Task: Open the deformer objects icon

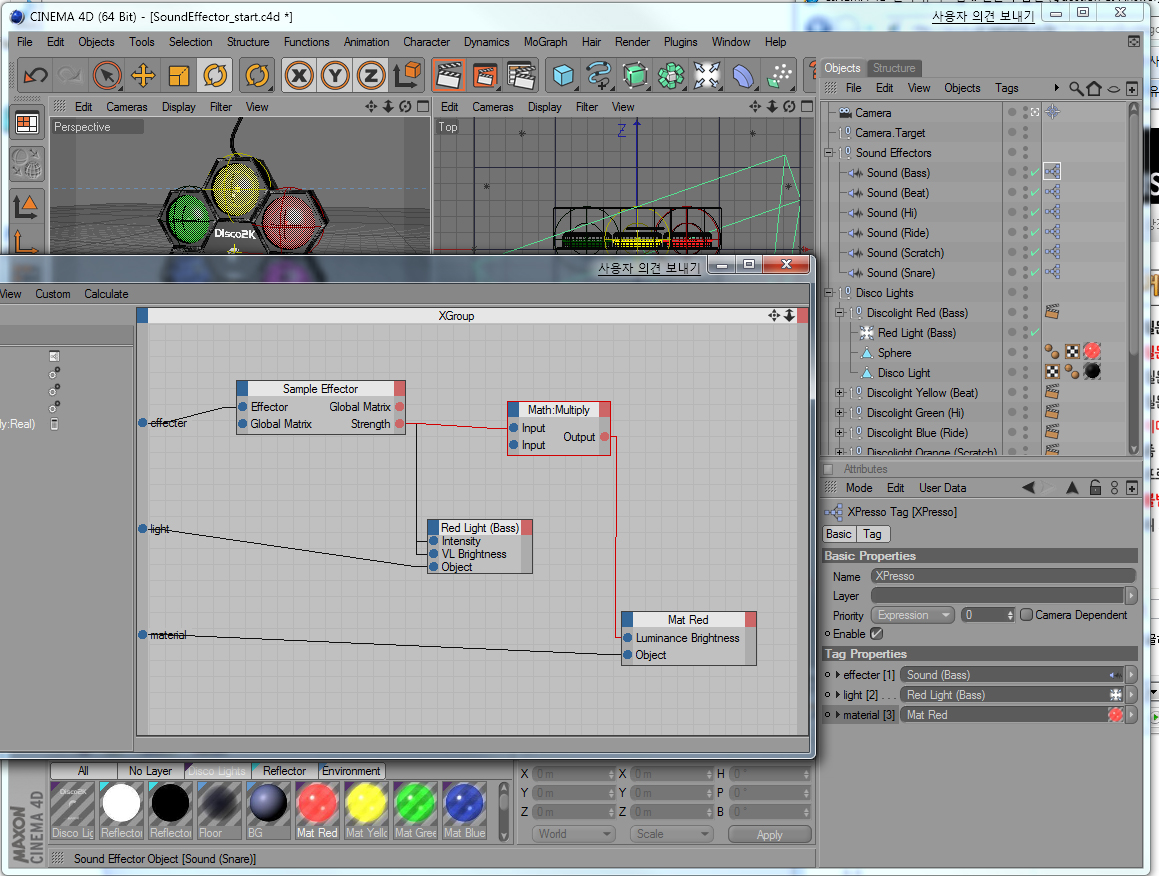Action: [744, 75]
